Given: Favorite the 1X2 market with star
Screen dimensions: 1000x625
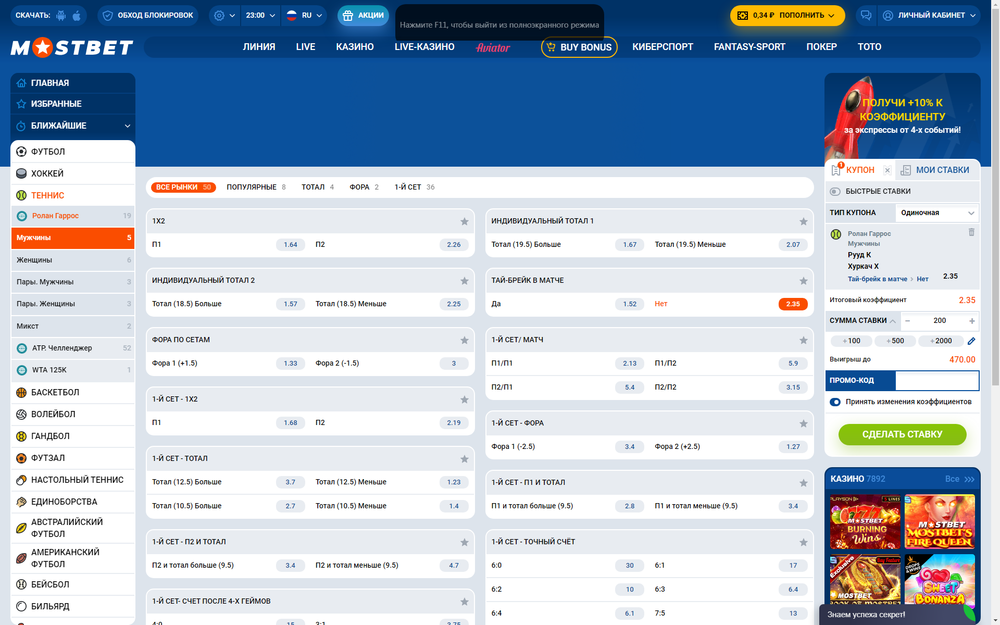Looking at the screenshot, I should click(464, 221).
